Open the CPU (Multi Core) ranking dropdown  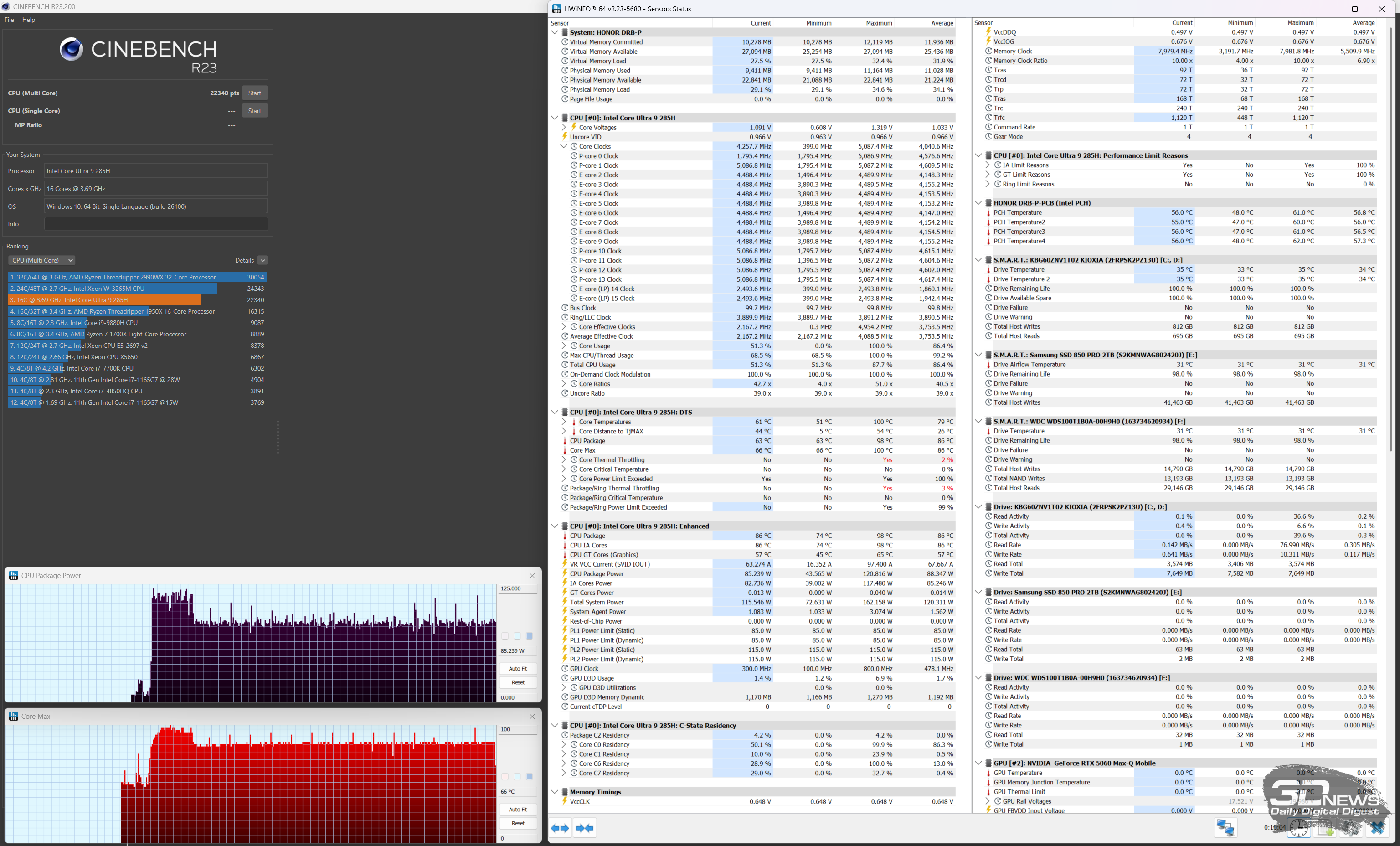point(41,260)
